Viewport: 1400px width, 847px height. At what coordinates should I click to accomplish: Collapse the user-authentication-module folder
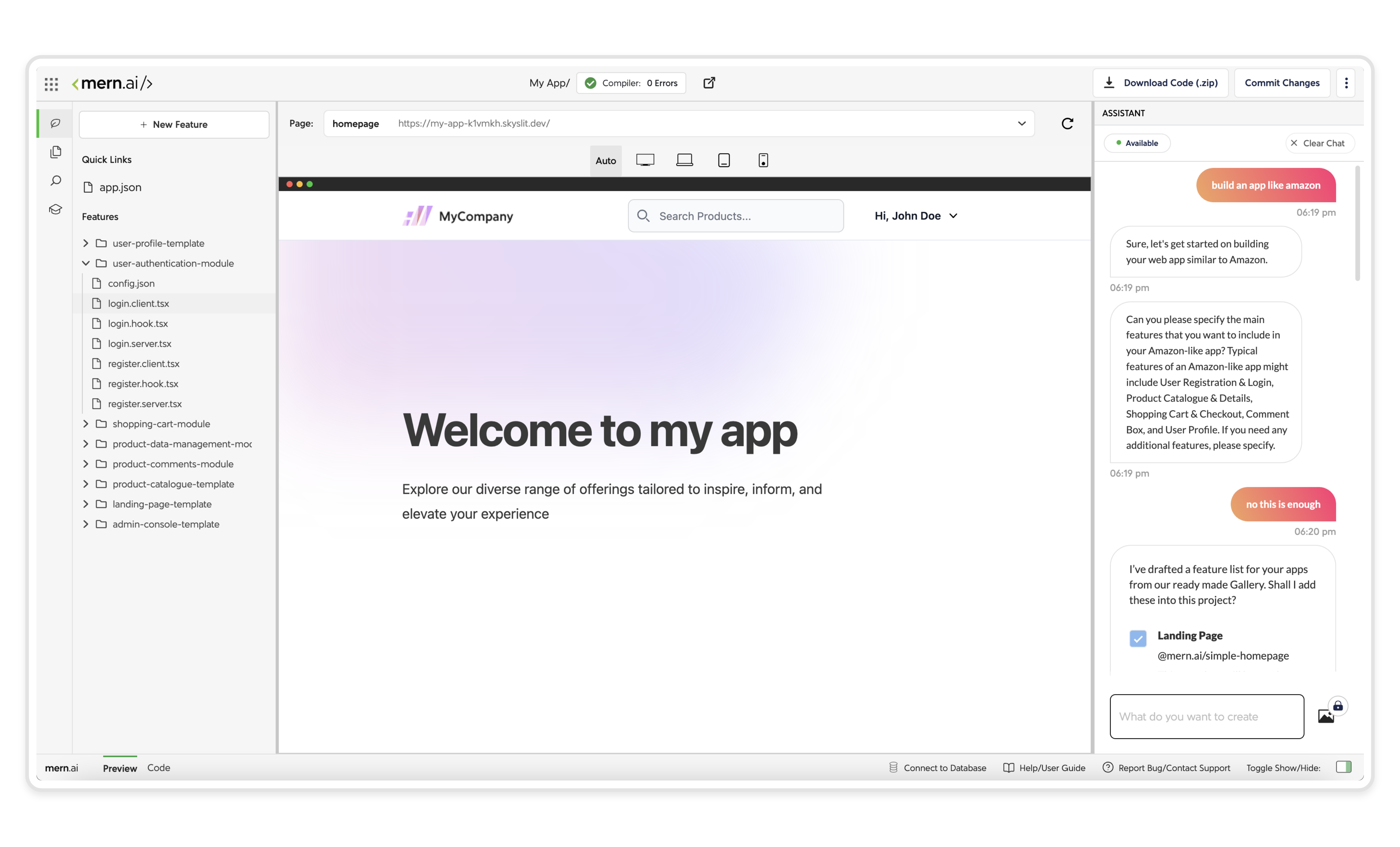[86, 263]
